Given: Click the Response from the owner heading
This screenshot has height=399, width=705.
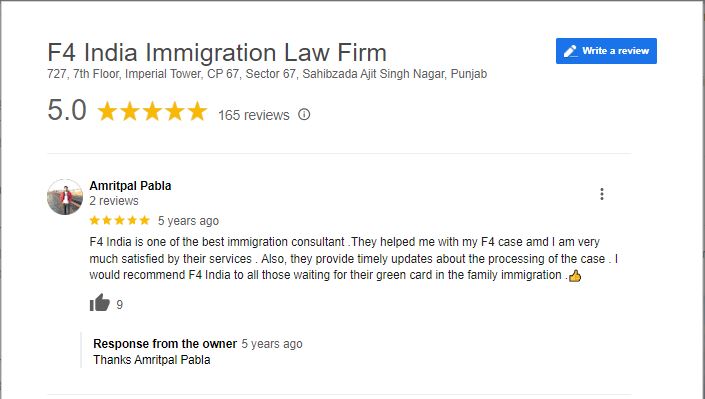Looking at the screenshot, I should [x=165, y=344].
